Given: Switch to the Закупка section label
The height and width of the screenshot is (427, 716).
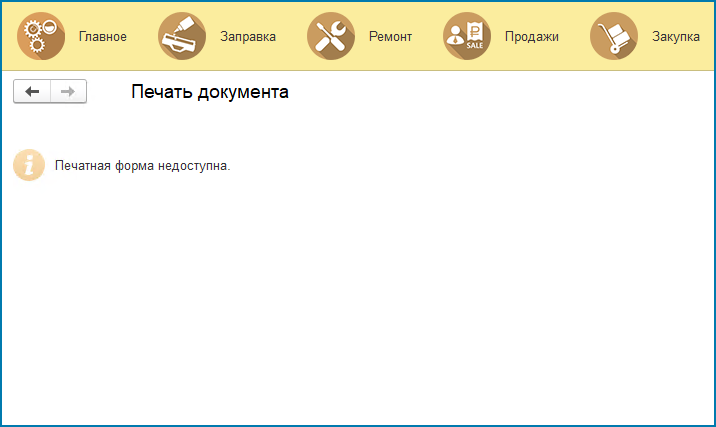Looking at the screenshot, I should click(676, 37).
